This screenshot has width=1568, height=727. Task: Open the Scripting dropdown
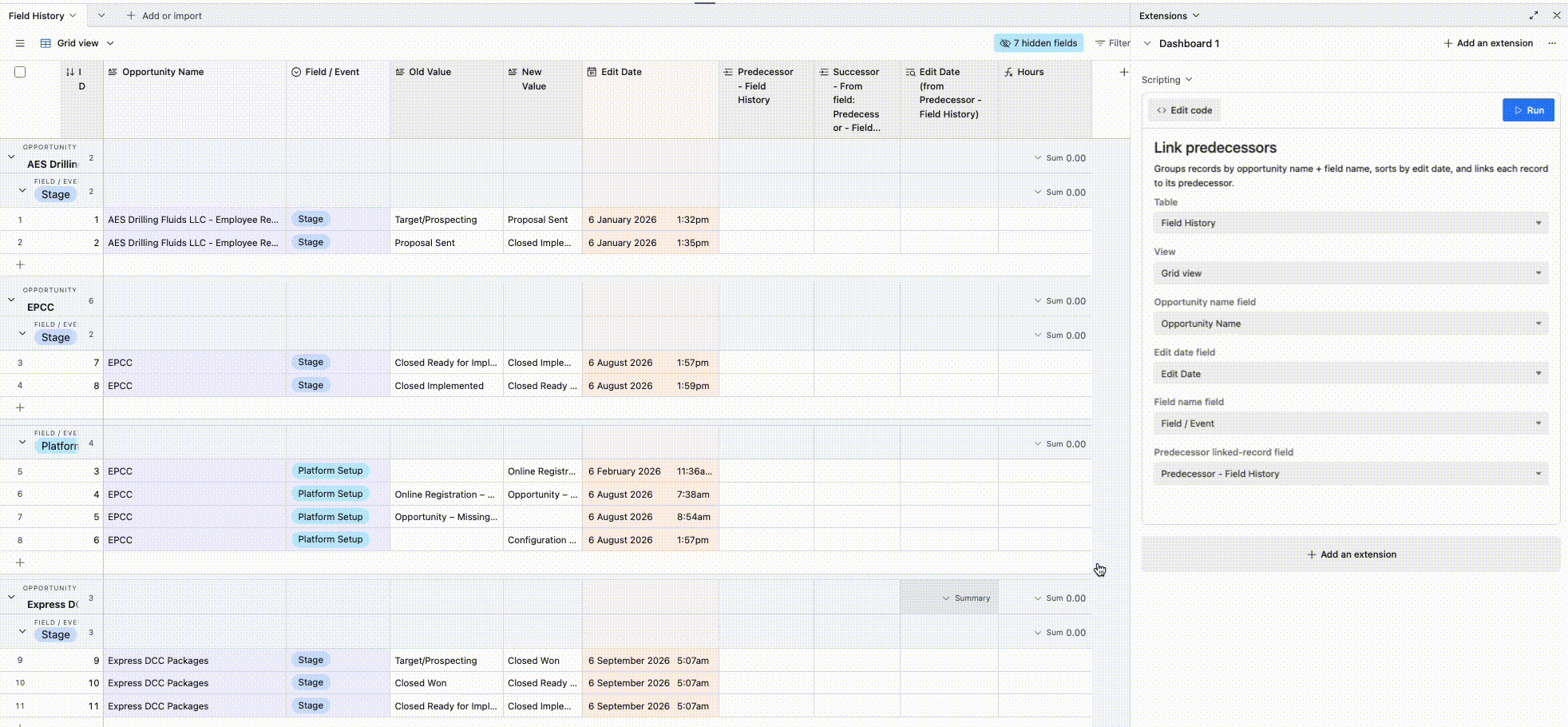(1189, 80)
